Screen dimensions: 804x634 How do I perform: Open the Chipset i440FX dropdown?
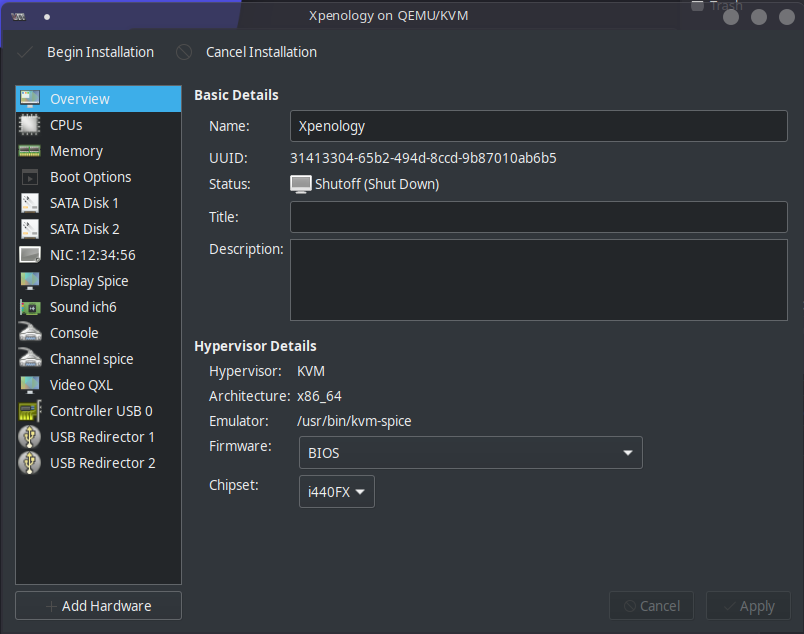[337, 492]
